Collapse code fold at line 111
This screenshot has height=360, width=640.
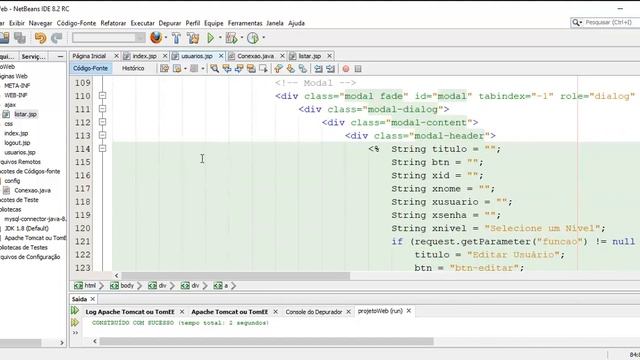(102, 109)
